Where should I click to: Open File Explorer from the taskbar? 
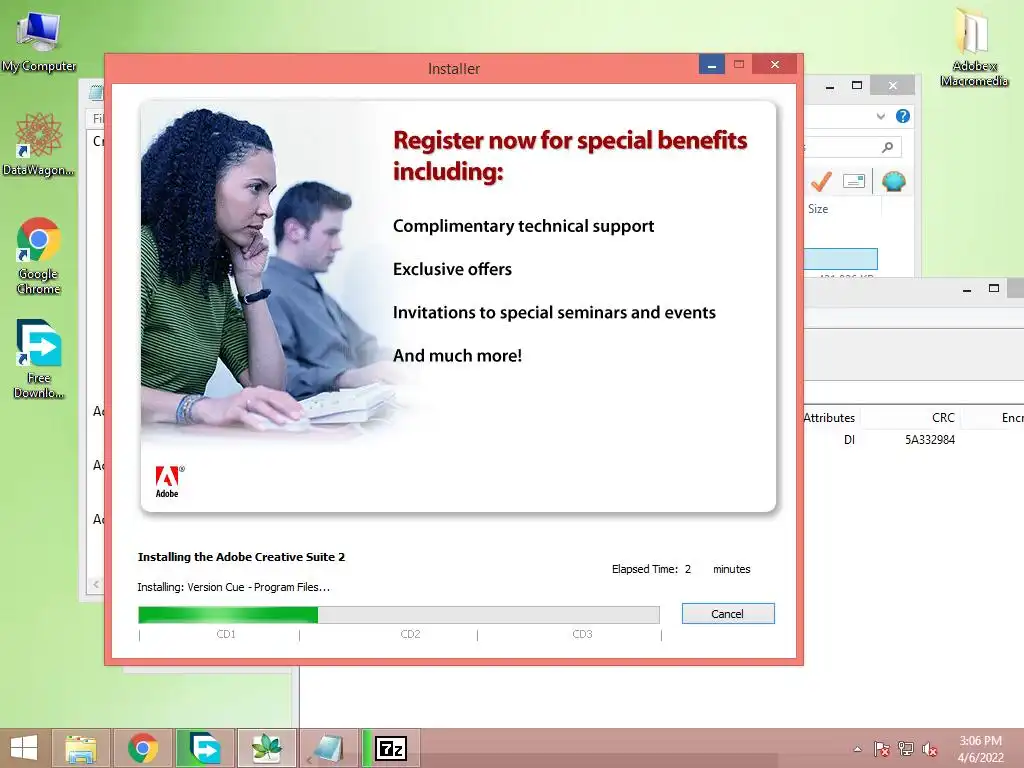tap(81, 748)
